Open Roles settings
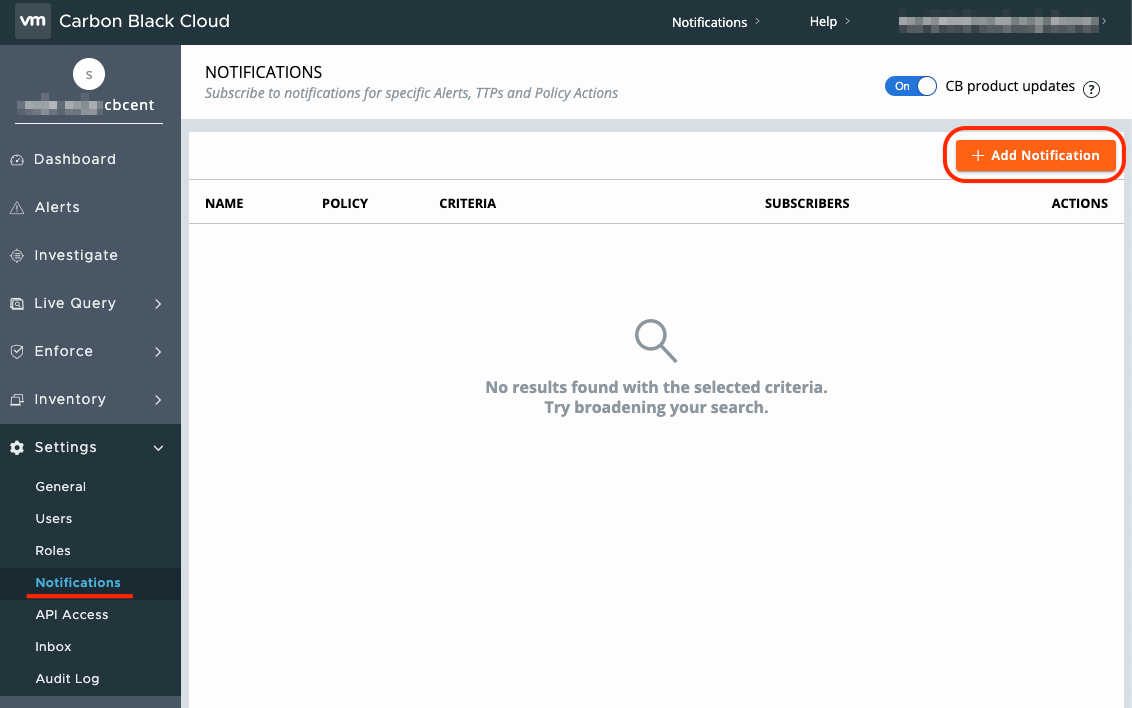Image resolution: width=1132 pixels, height=708 pixels. tap(53, 551)
